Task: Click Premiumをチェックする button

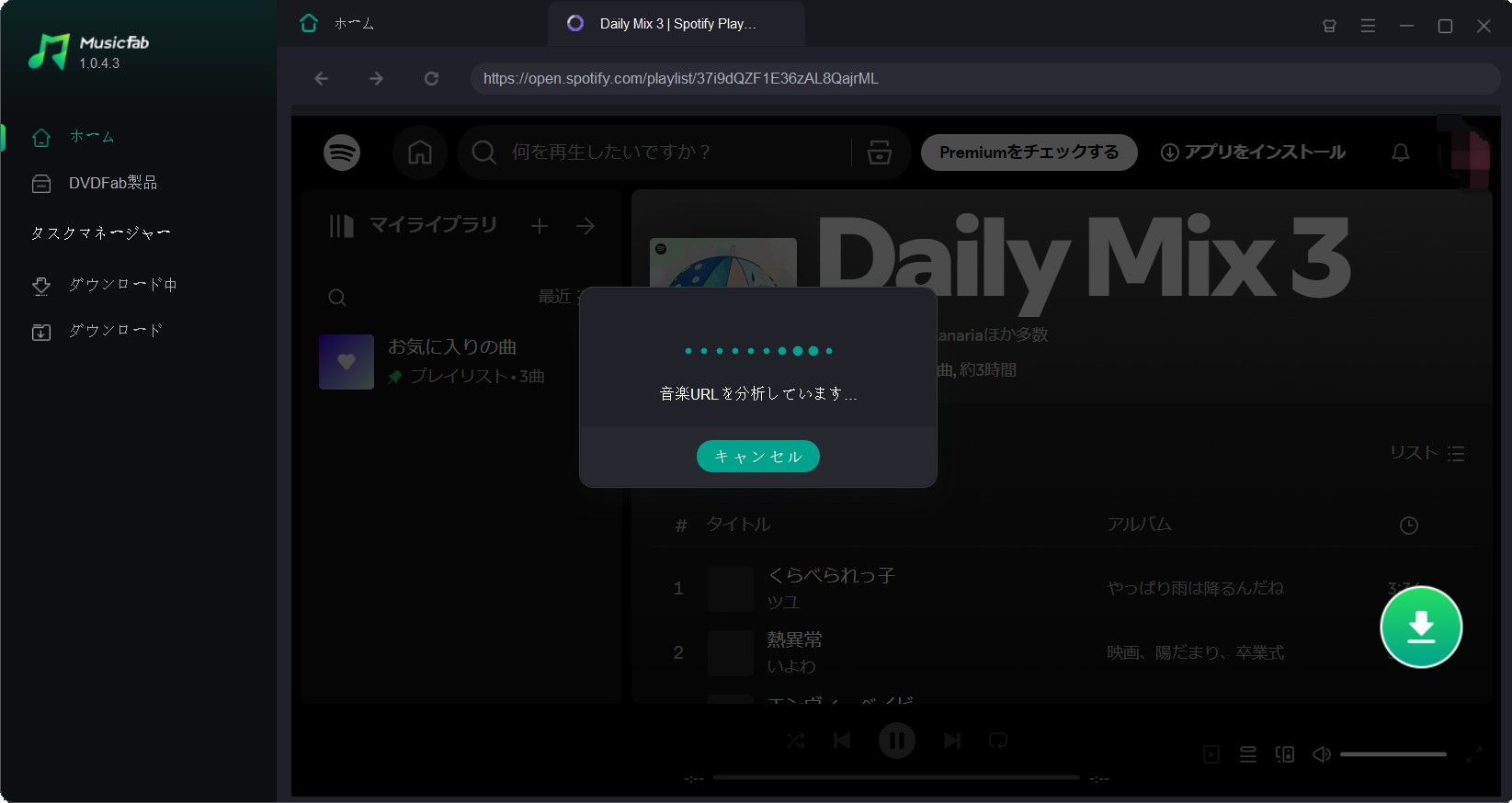Action: (x=1029, y=153)
